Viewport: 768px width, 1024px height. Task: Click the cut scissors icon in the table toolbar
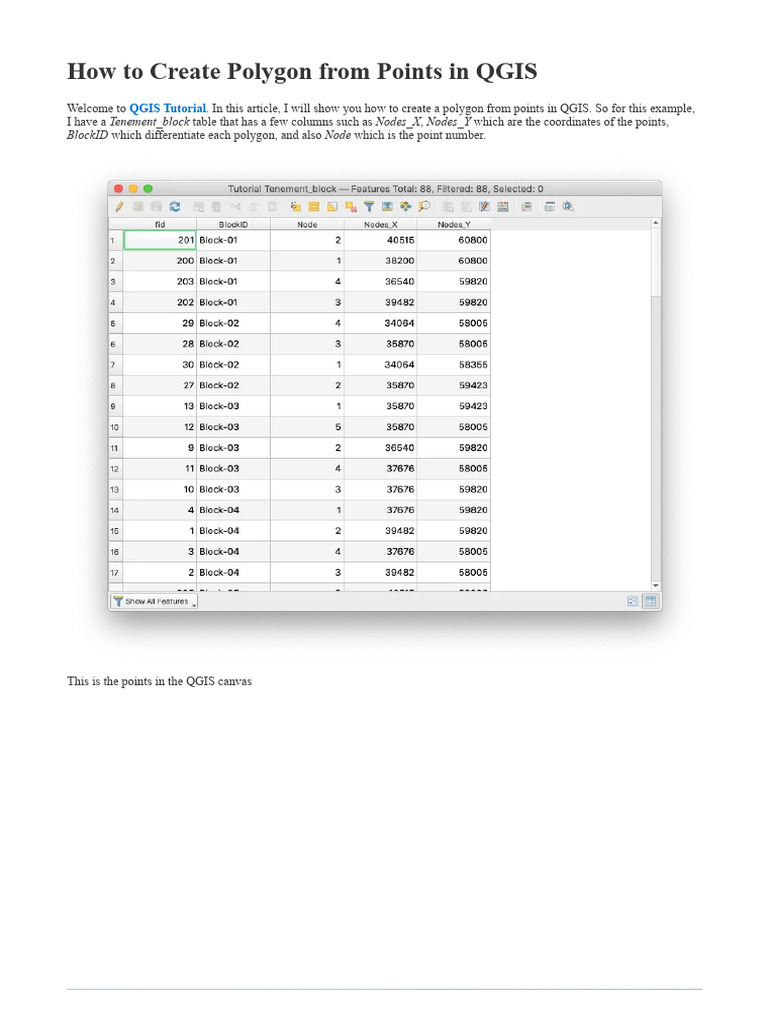pyautogui.click(x=235, y=206)
